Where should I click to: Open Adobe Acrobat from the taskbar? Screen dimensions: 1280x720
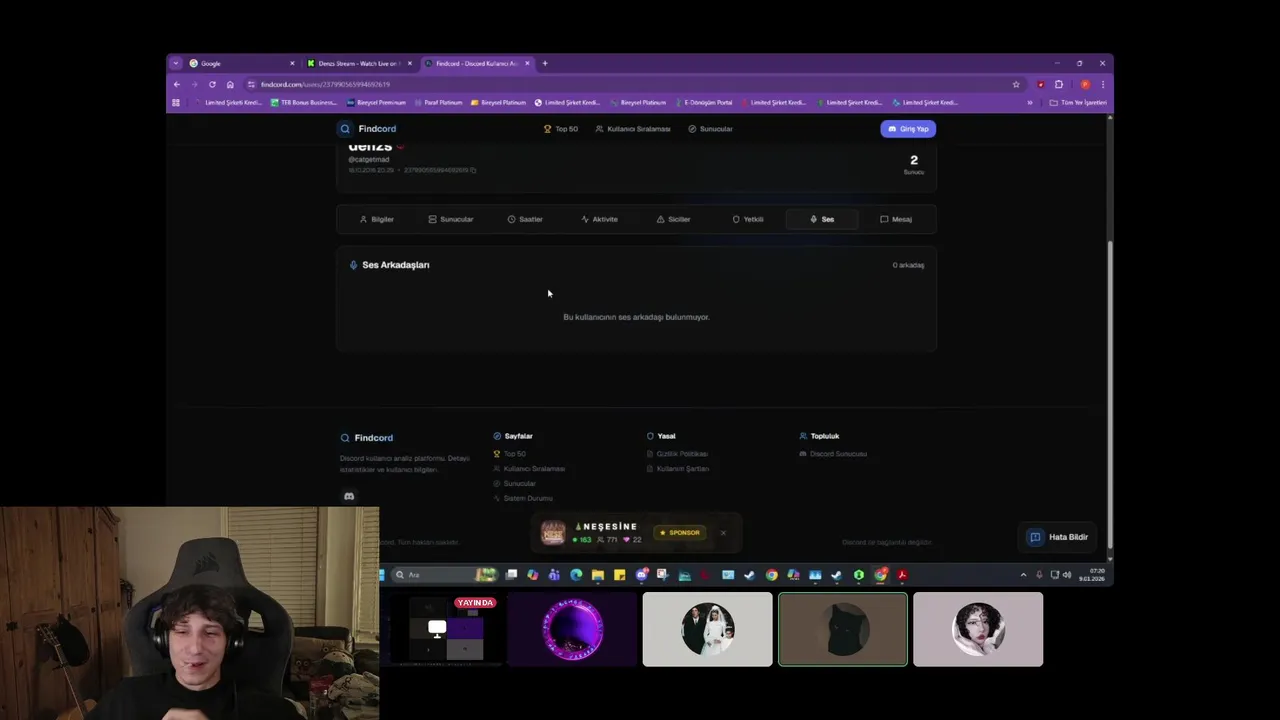pos(902,575)
